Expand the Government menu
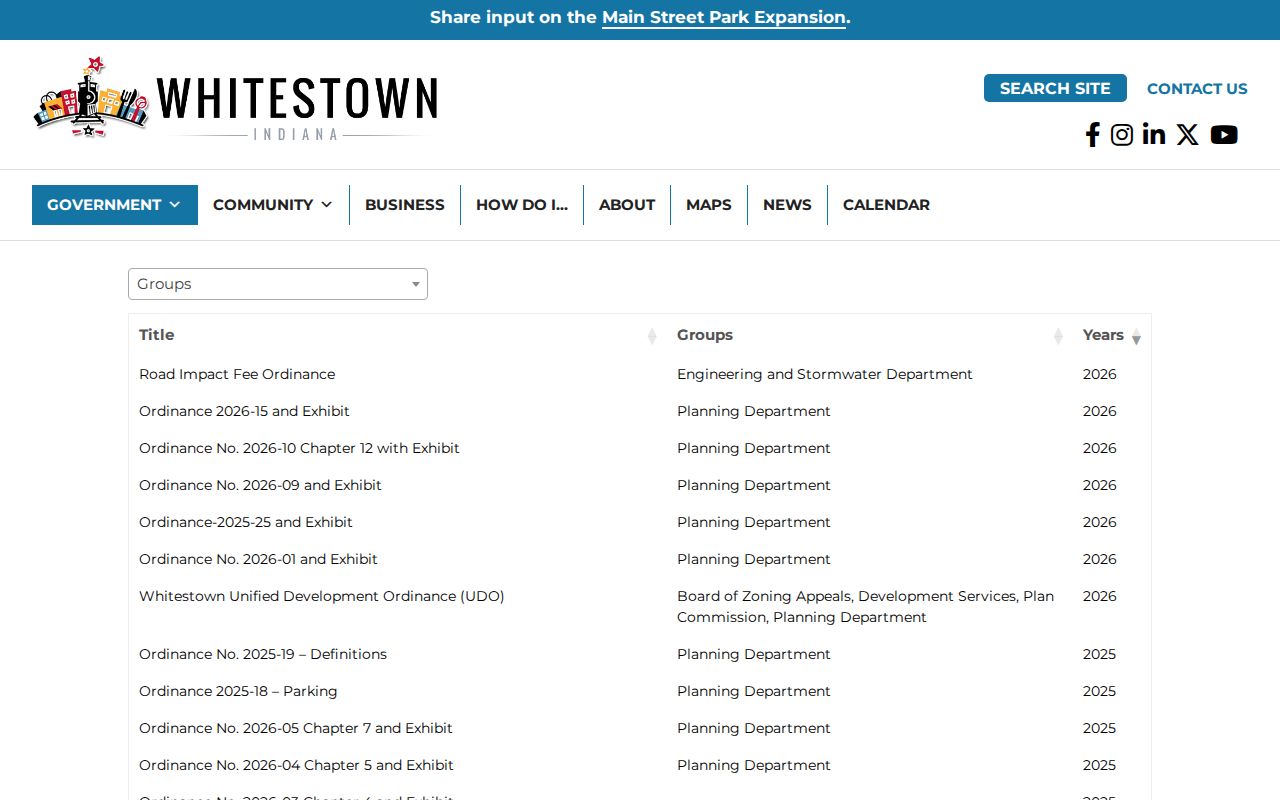Screen dimensions: 1280x800 click(x=115, y=205)
